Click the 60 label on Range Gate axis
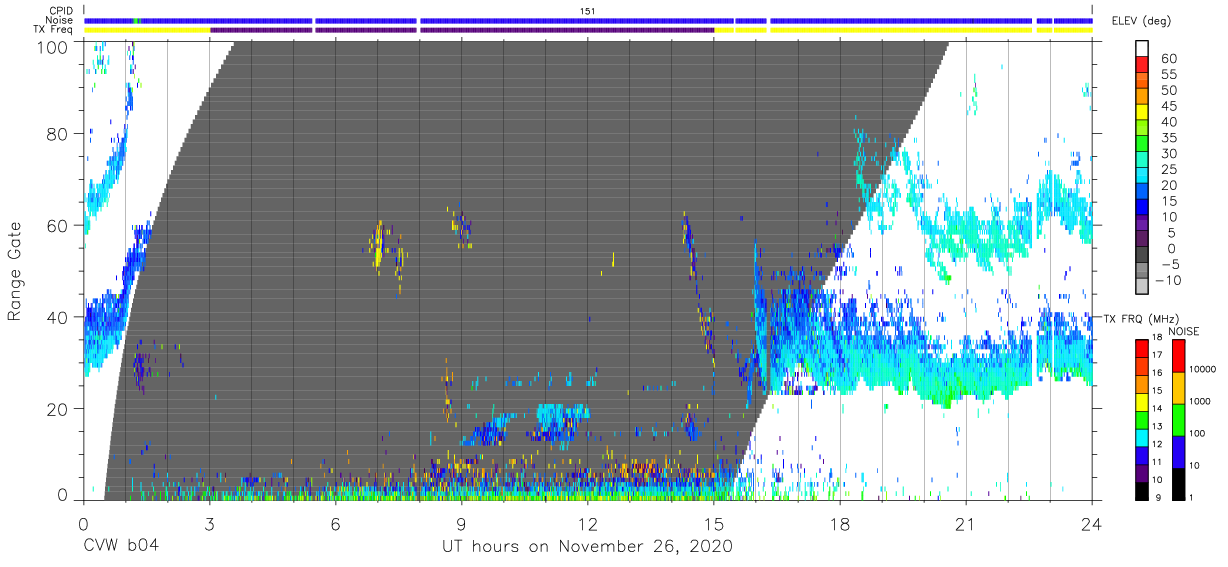 [57, 226]
